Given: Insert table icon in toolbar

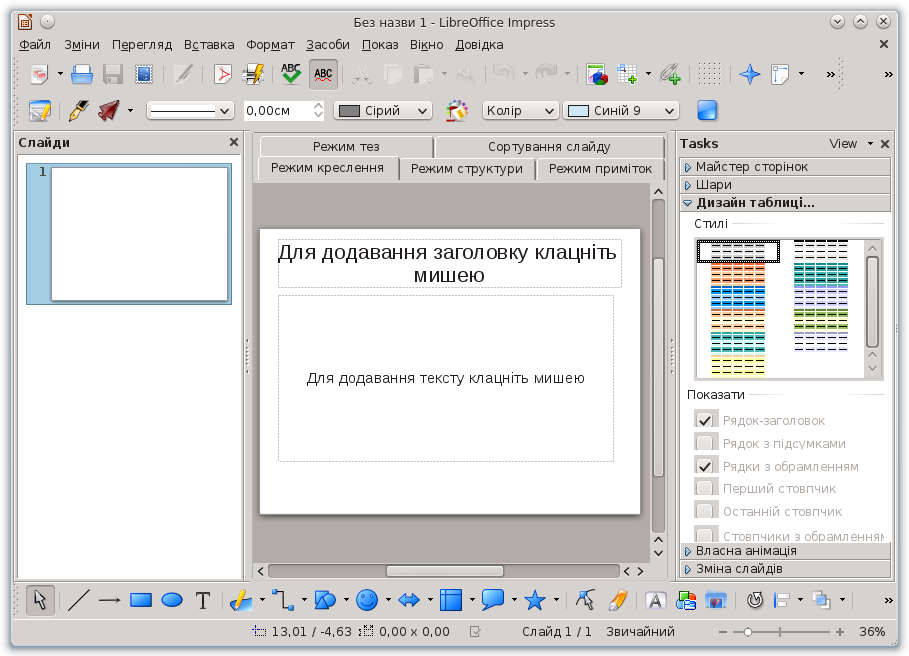Looking at the screenshot, I should coord(627,74).
